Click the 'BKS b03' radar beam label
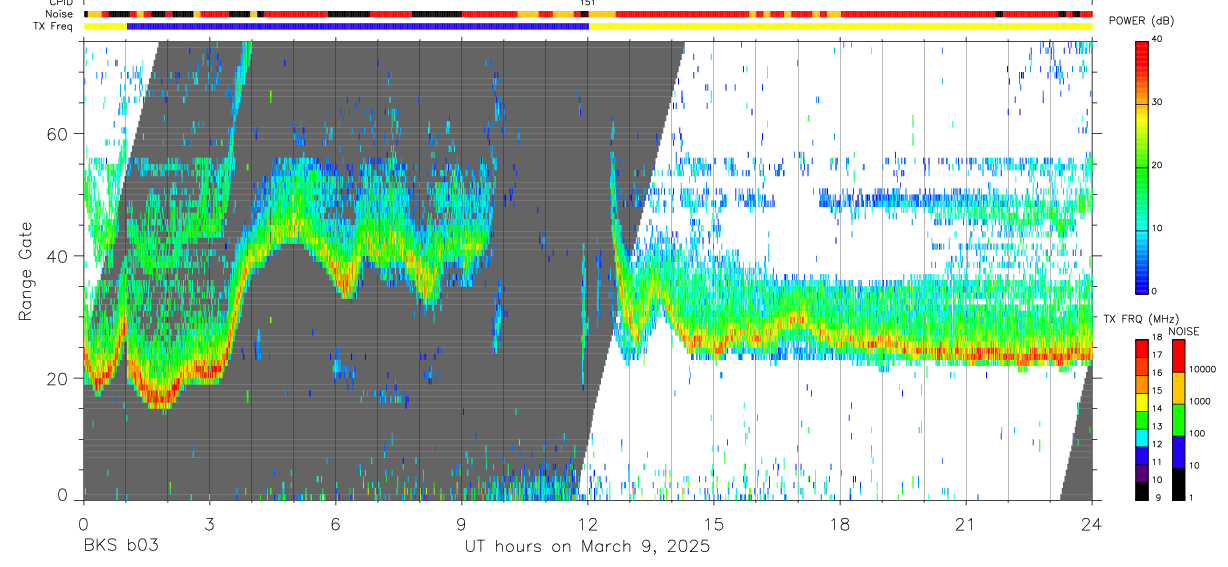Screen dimensions: 1228x567 pyautogui.click(x=120, y=547)
